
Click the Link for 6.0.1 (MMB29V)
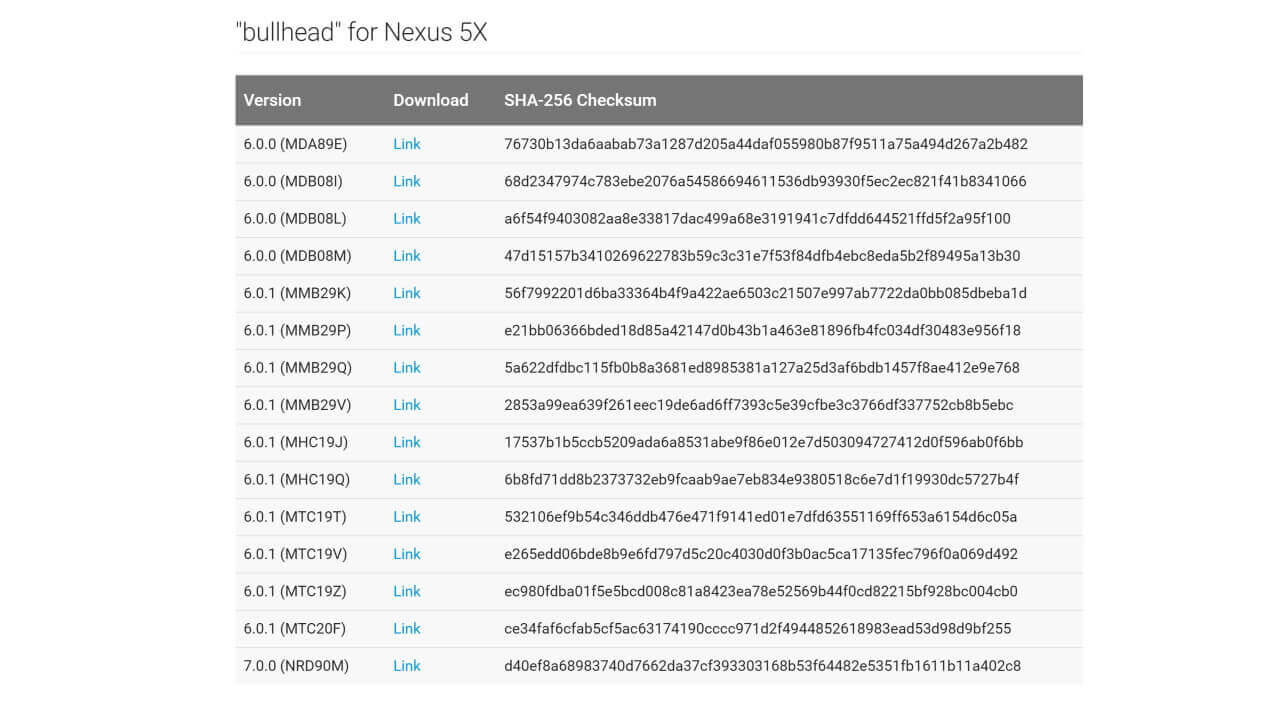(406, 405)
